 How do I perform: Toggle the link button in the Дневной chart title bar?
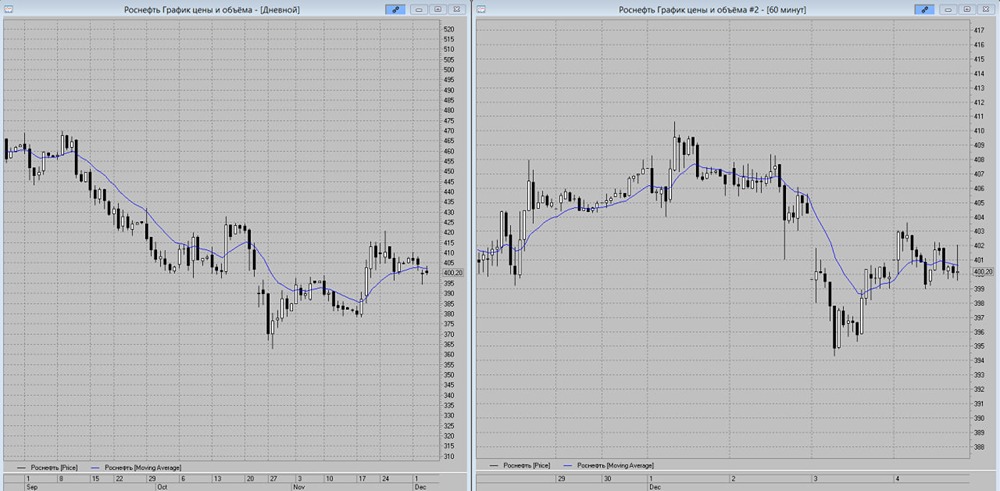pyautogui.click(x=395, y=10)
